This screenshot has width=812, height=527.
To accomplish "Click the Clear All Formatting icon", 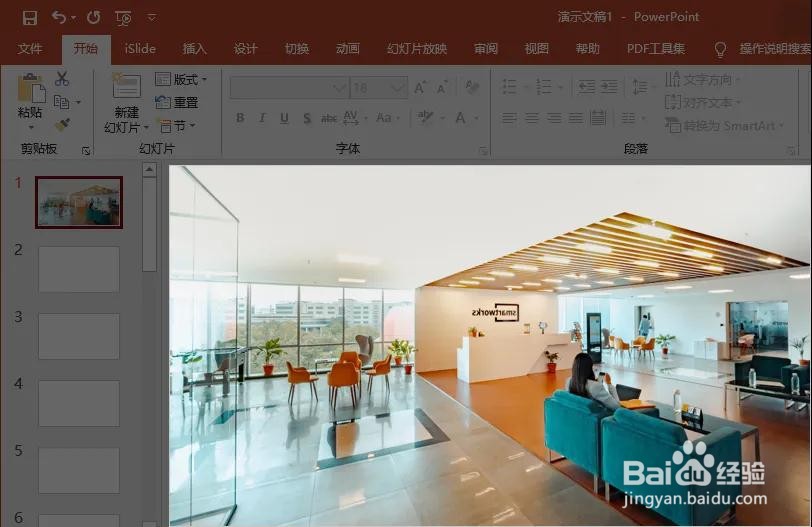I will click(x=472, y=88).
